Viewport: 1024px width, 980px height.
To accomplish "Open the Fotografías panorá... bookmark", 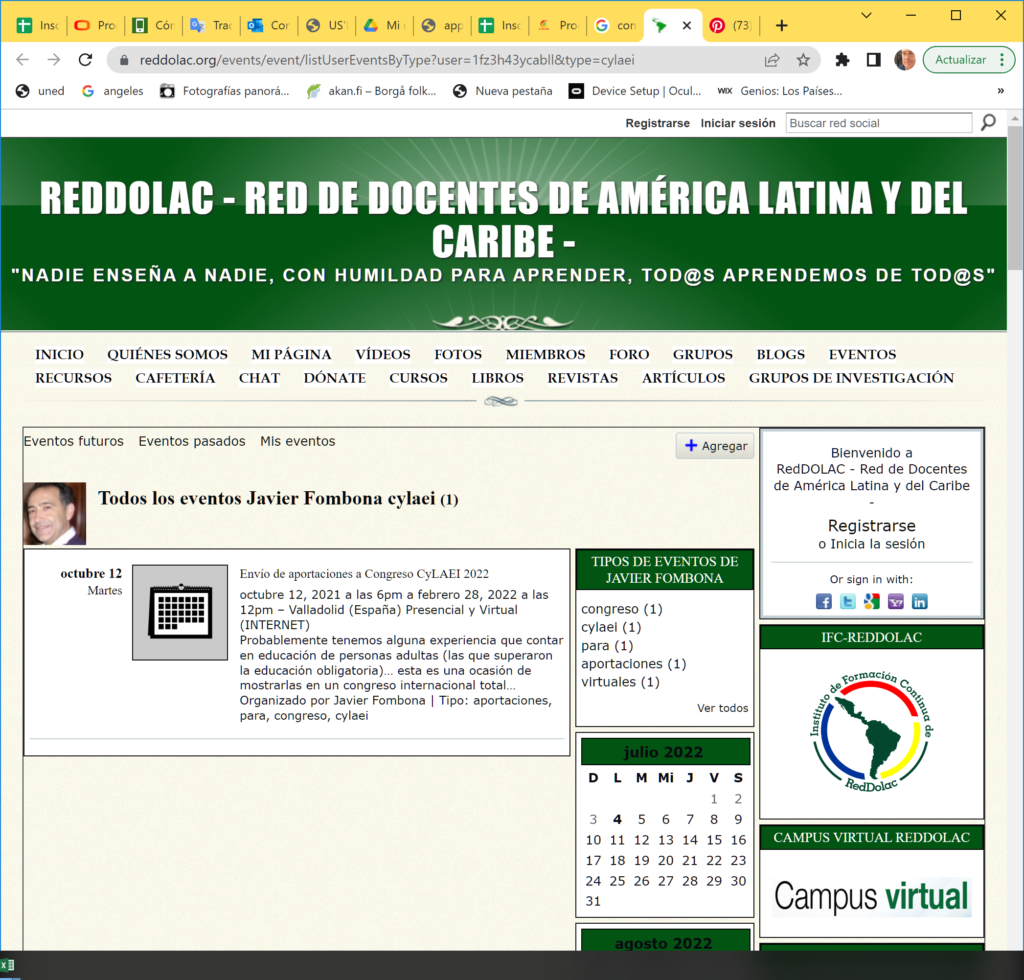I will click(225, 91).
